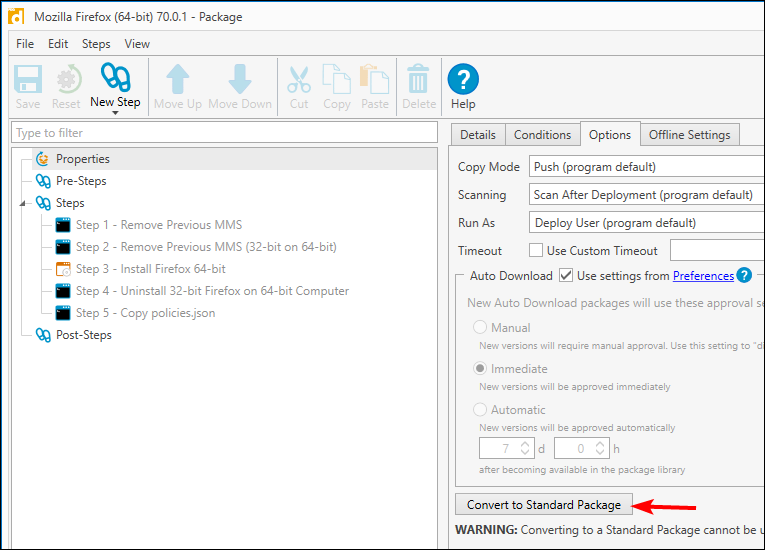Click the Move Down arrow icon
Viewport: 765px width, 550px height.
click(x=240, y=80)
